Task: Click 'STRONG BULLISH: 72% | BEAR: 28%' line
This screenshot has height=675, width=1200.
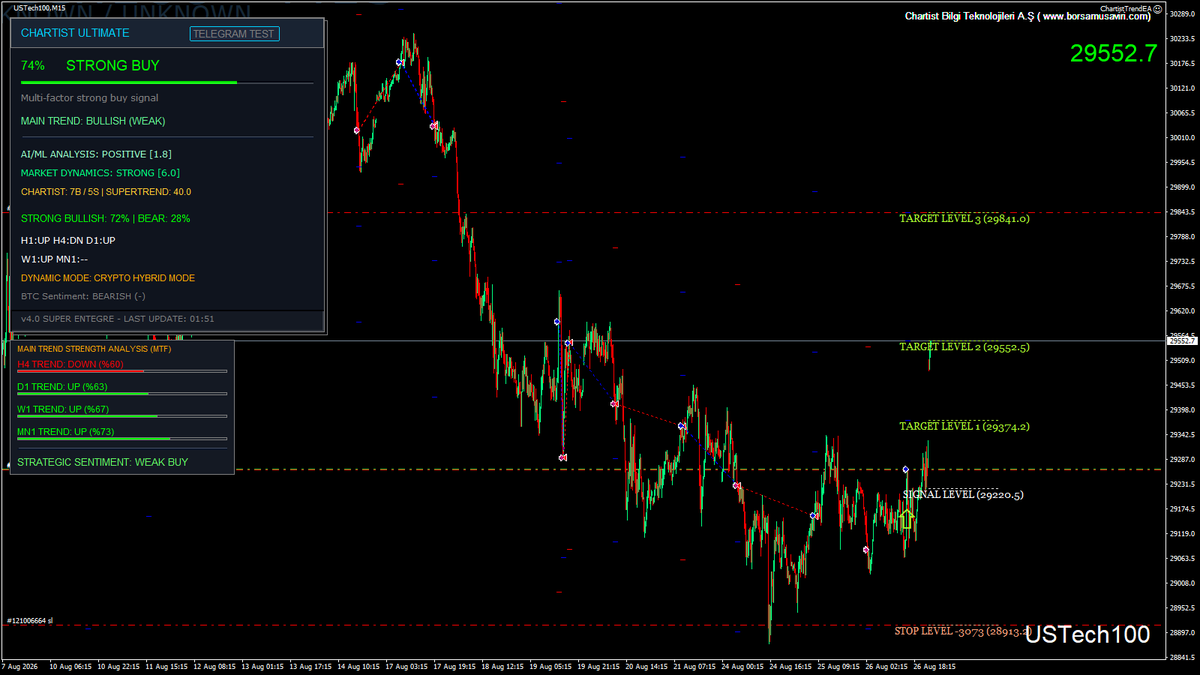Action: (x=106, y=218)
